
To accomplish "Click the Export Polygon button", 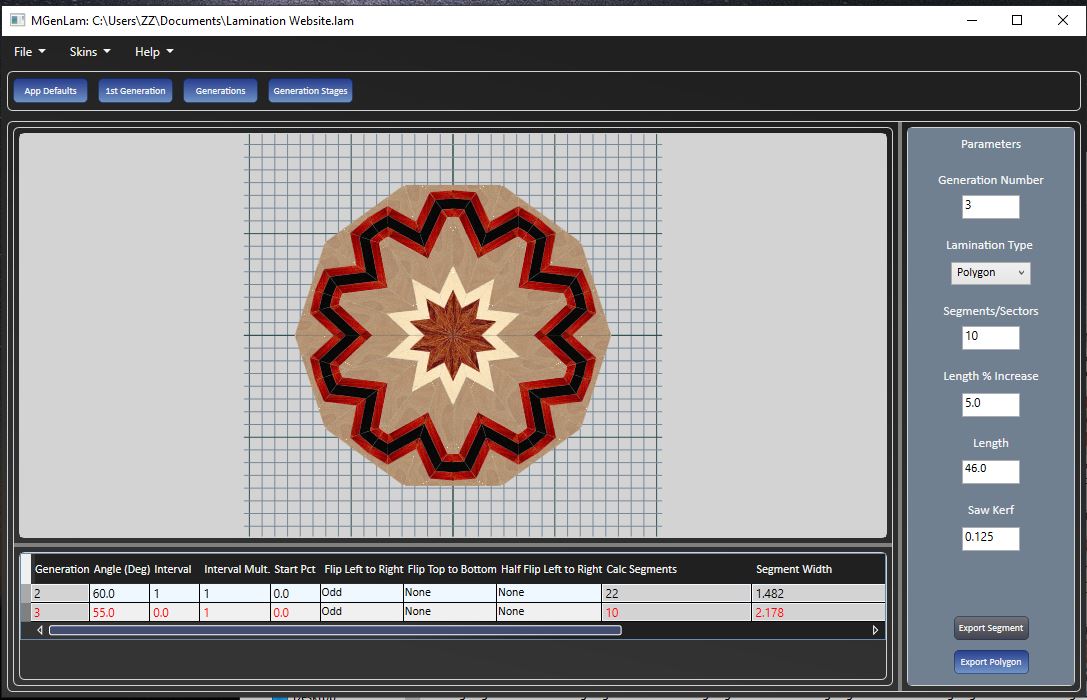I will pyautogui.click(x=990, y=662).
